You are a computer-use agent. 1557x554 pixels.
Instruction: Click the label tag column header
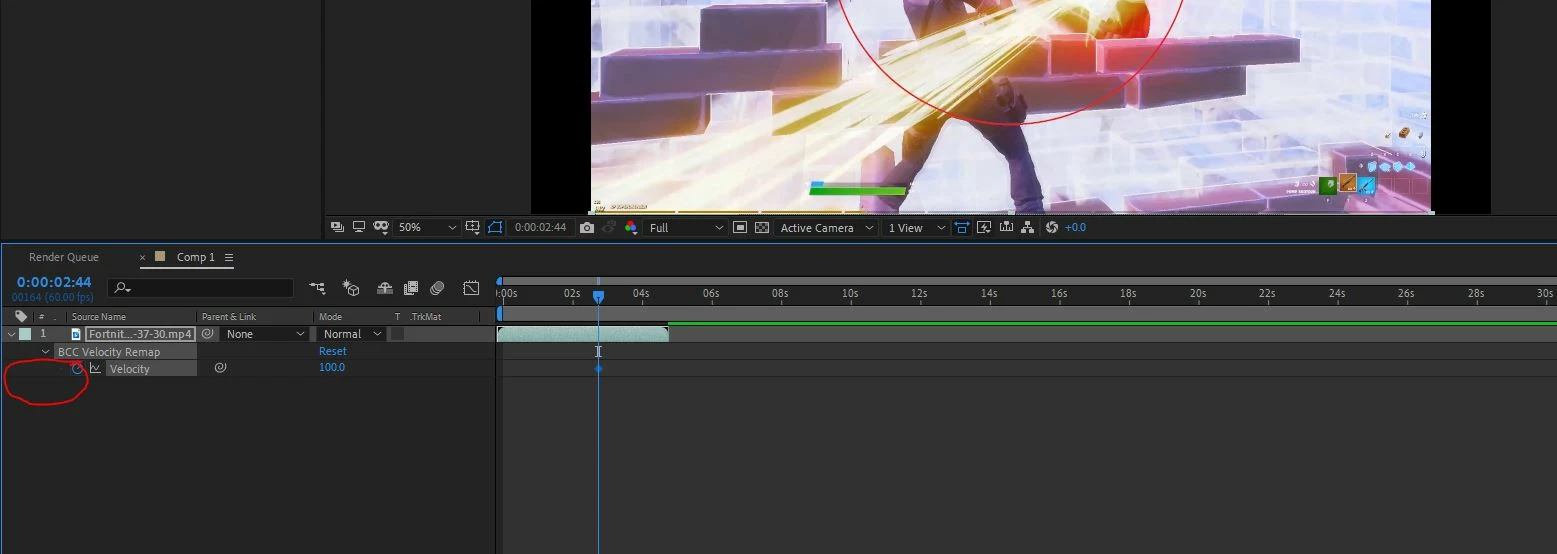[x=21, y=316]
